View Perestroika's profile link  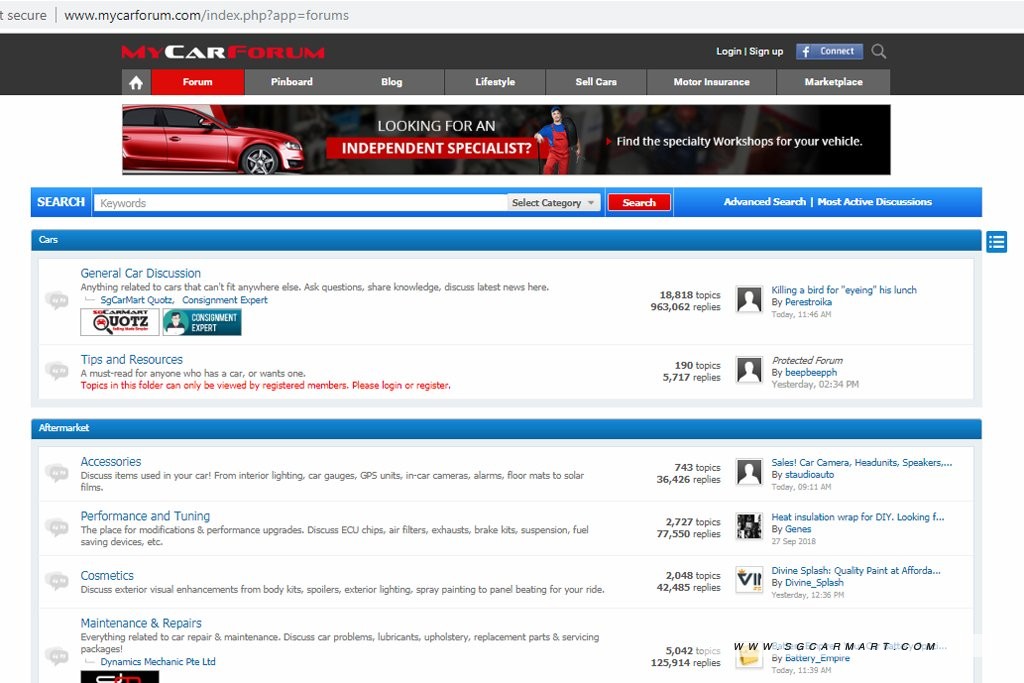click(808, 302)
